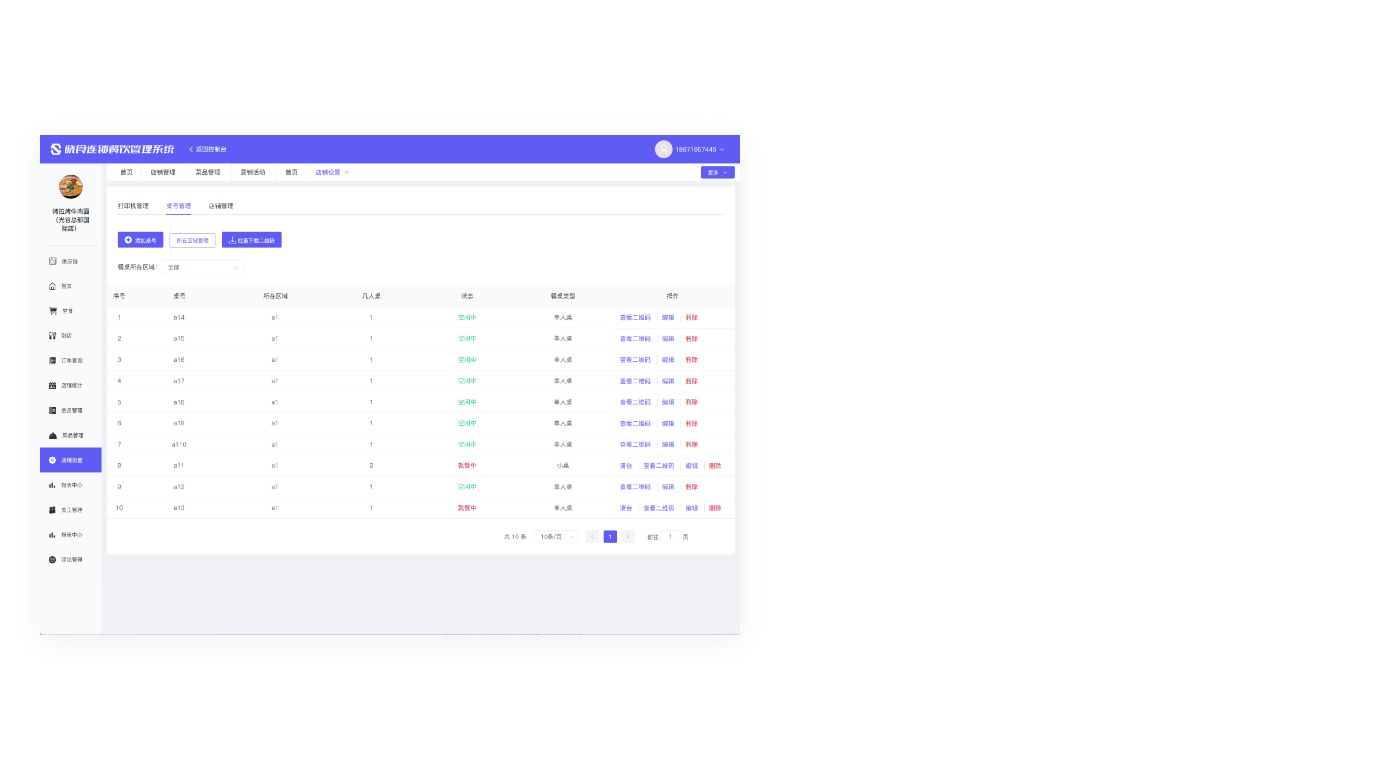
Task: Click 清台 for table a11
Action: click(626, 466)
